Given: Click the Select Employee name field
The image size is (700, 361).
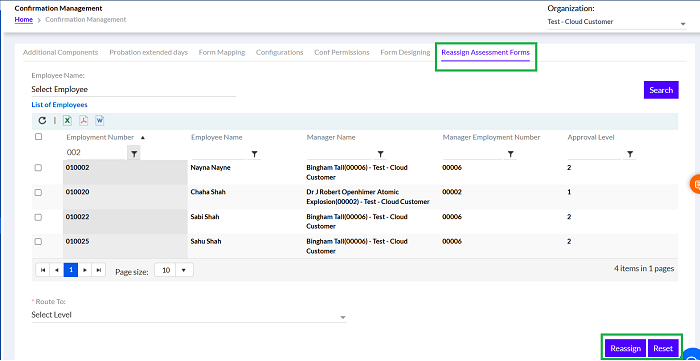Looking at the screenshot, I should tap(133, 89).
